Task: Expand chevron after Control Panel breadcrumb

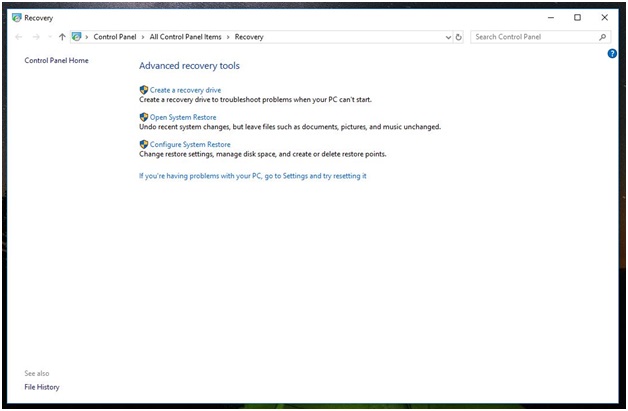Action: click(143, 37)
